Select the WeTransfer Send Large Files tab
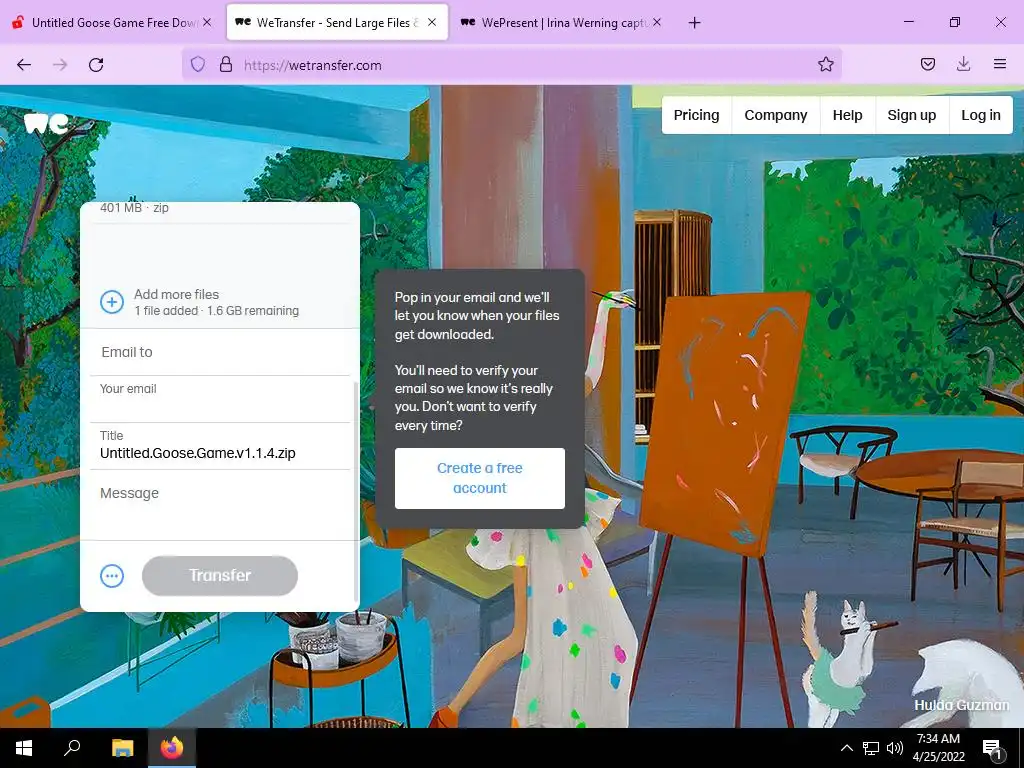This screenshot has height=768, width=1024. (337, 22)
